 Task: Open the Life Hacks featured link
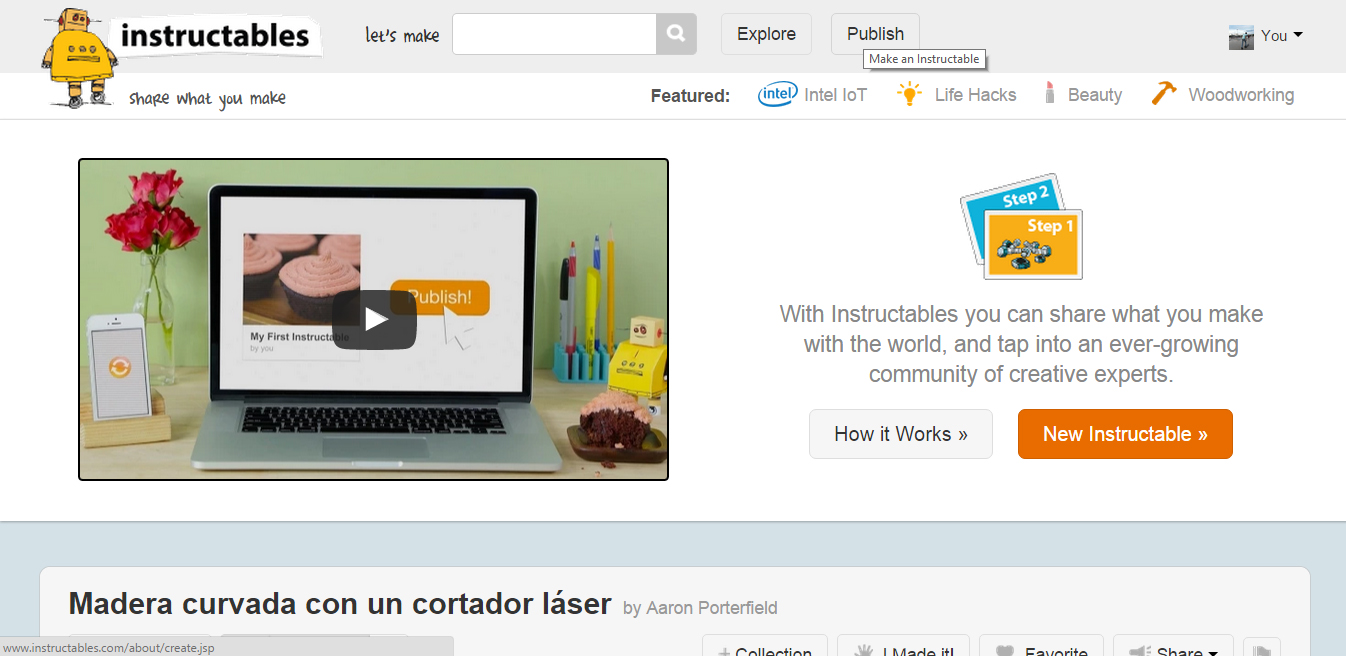pyautogui.click(x=975, y=95)
